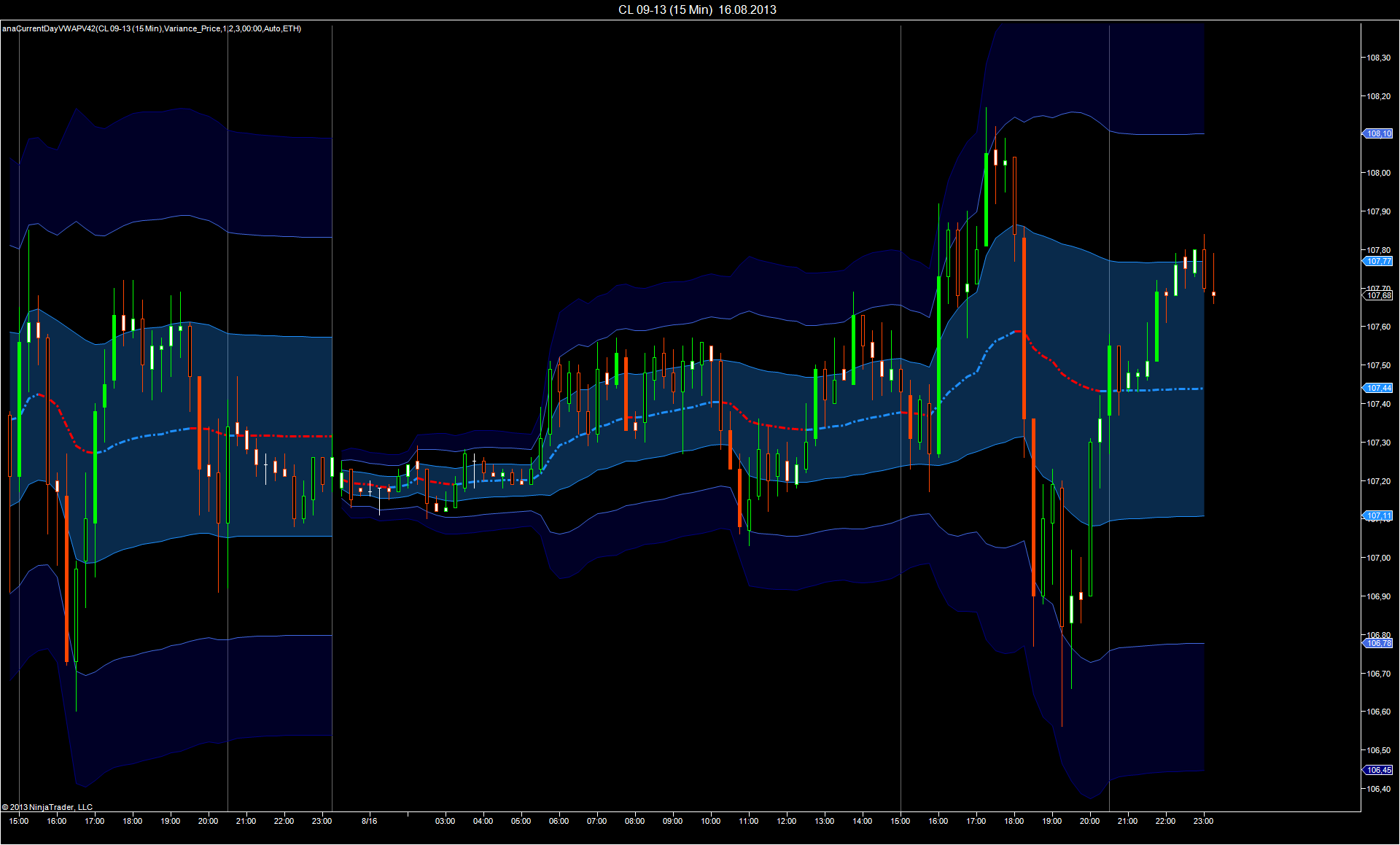Click the 107,11 lower band price marker
This screenshot has height=845, width=1400.
(x=1378, y=515)
